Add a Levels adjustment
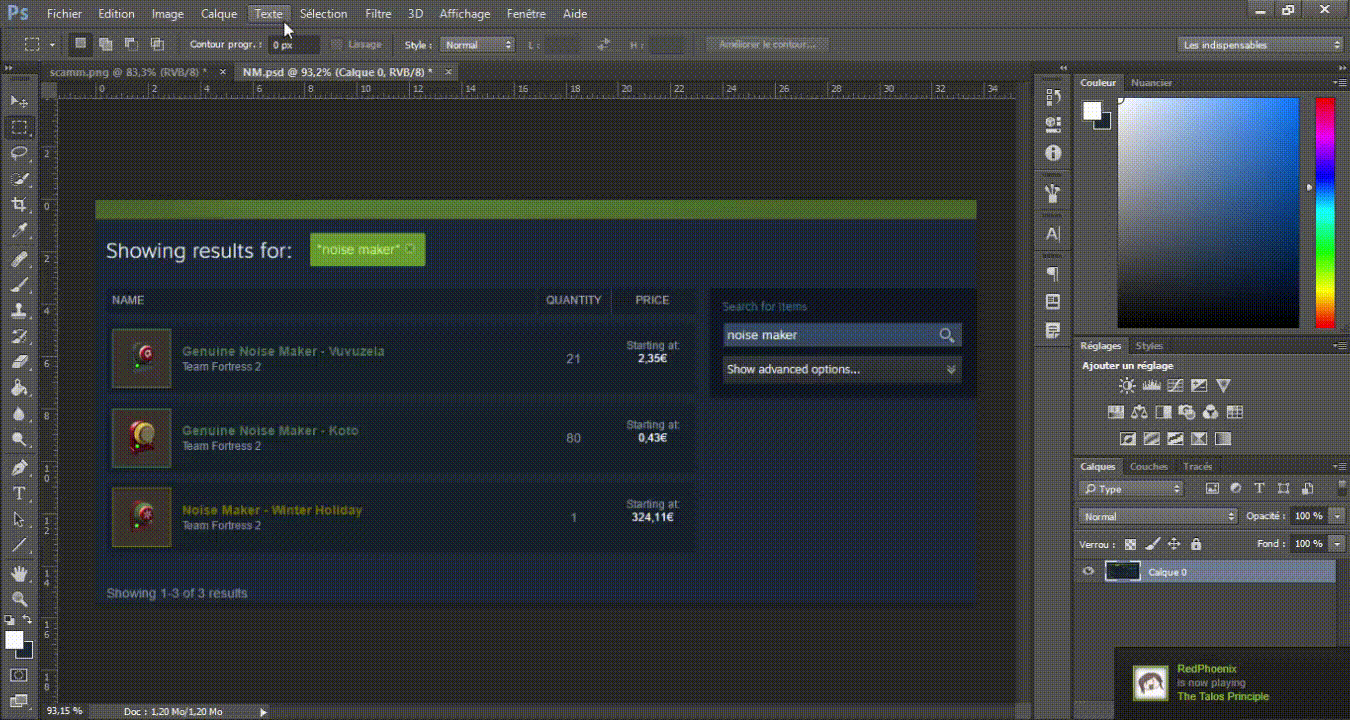This screenshot has height=720, width=1350. (x=1151, y=386)
